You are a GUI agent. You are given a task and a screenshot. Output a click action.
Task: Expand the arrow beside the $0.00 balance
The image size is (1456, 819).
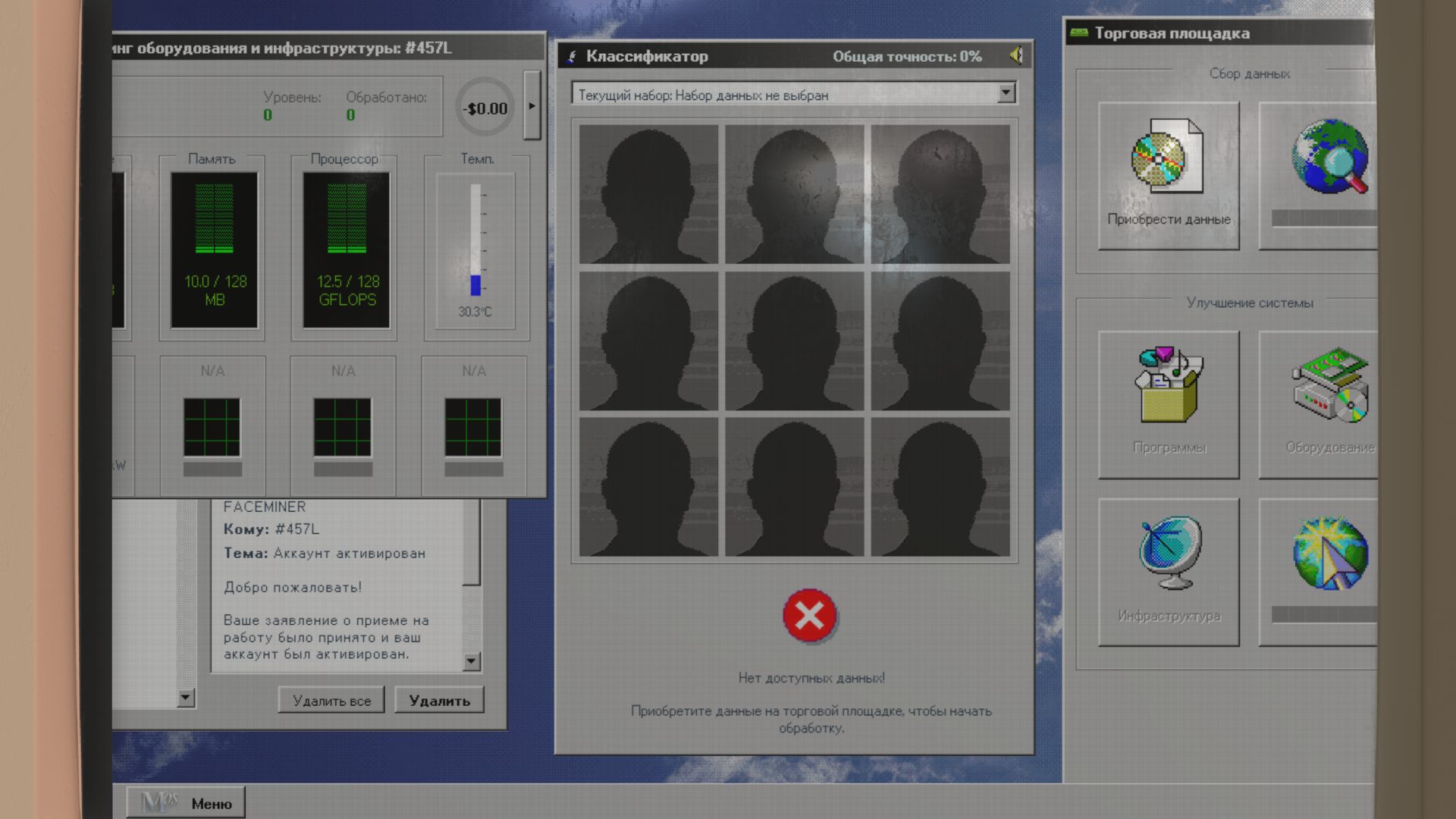pyautogui.click(x=532, y=105)
